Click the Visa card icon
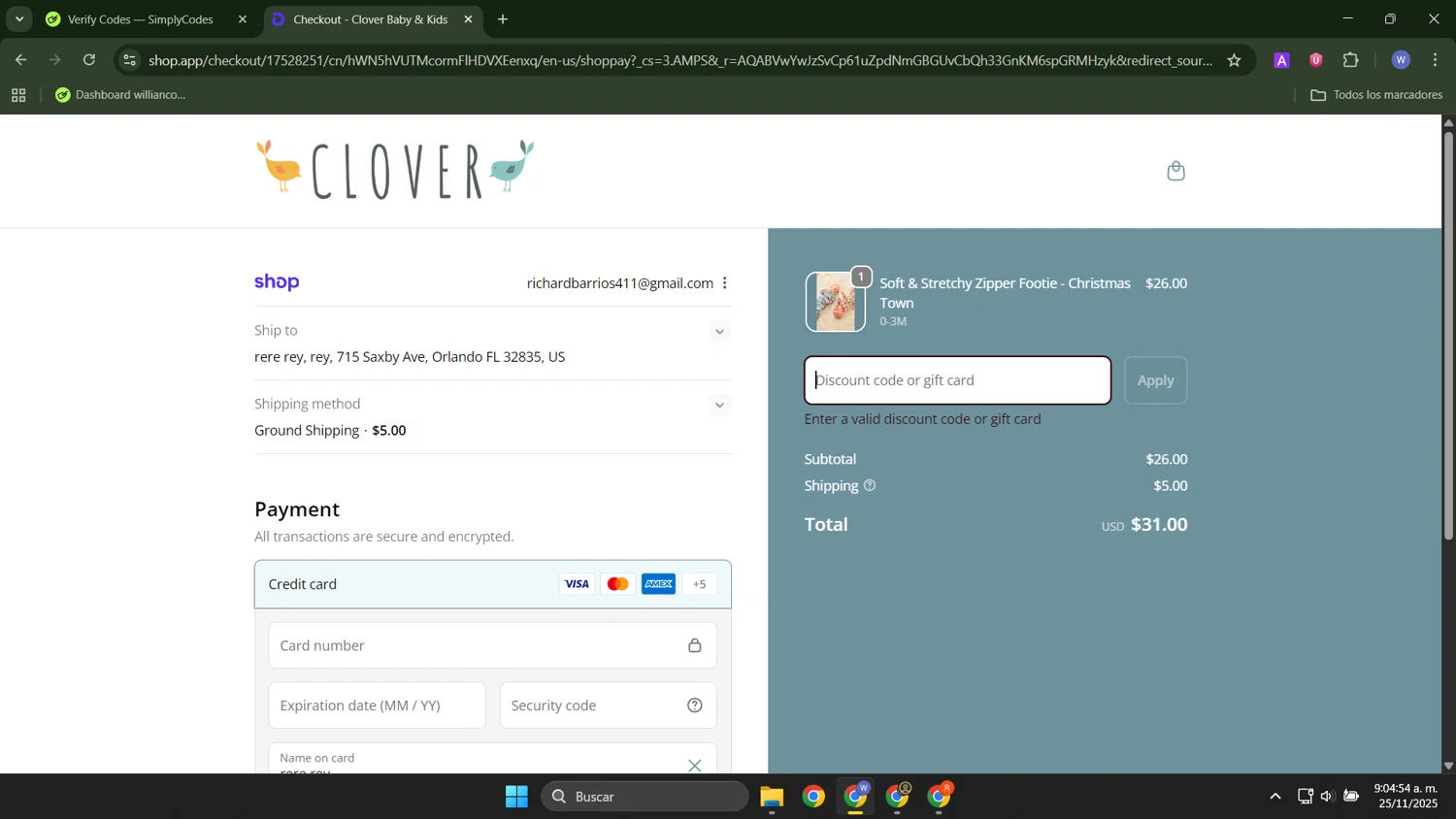1456x819 pixels. 577,584
